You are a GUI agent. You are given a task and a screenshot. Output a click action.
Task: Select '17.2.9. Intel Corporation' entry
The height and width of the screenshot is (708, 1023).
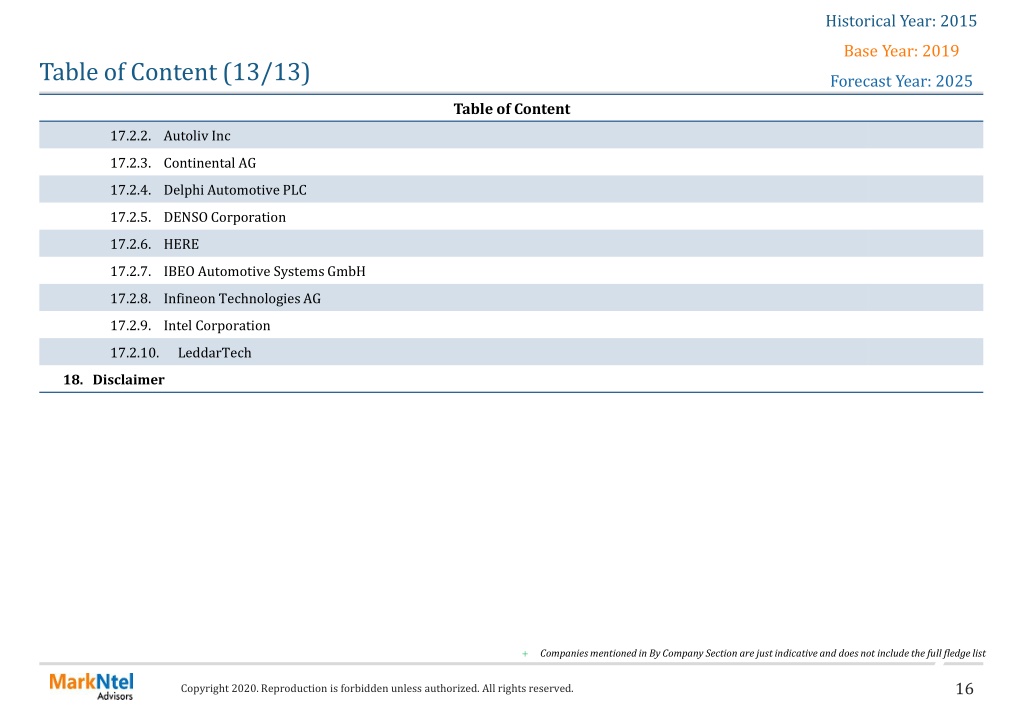511,325
